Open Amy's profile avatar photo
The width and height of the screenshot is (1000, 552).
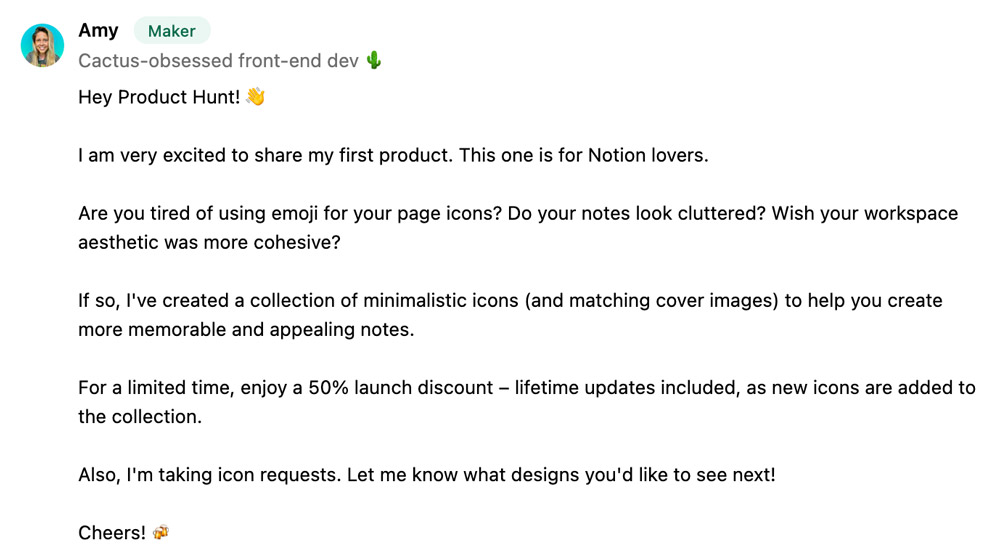(x=42, y=45)
